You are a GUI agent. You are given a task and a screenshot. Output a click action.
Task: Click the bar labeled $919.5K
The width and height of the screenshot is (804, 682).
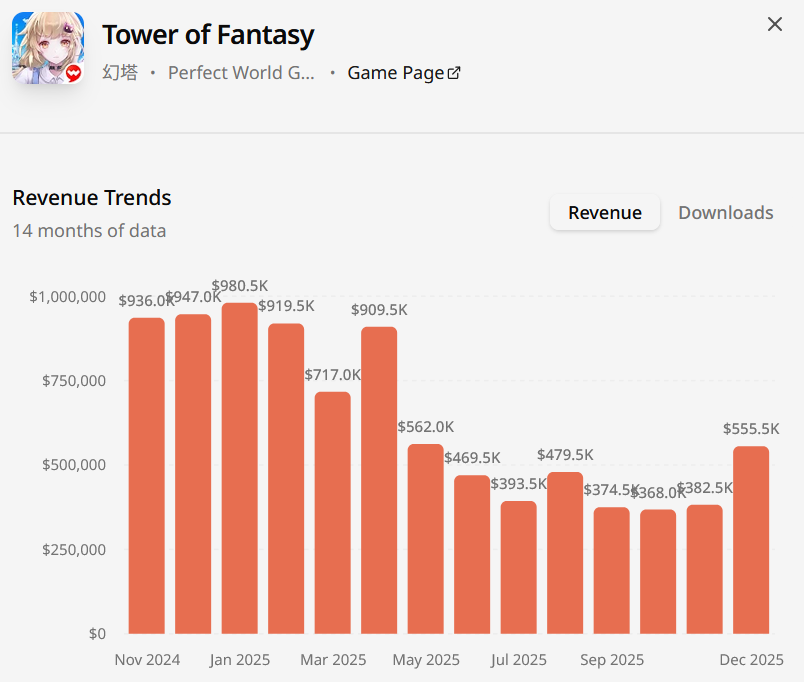(x=286, y=478)
